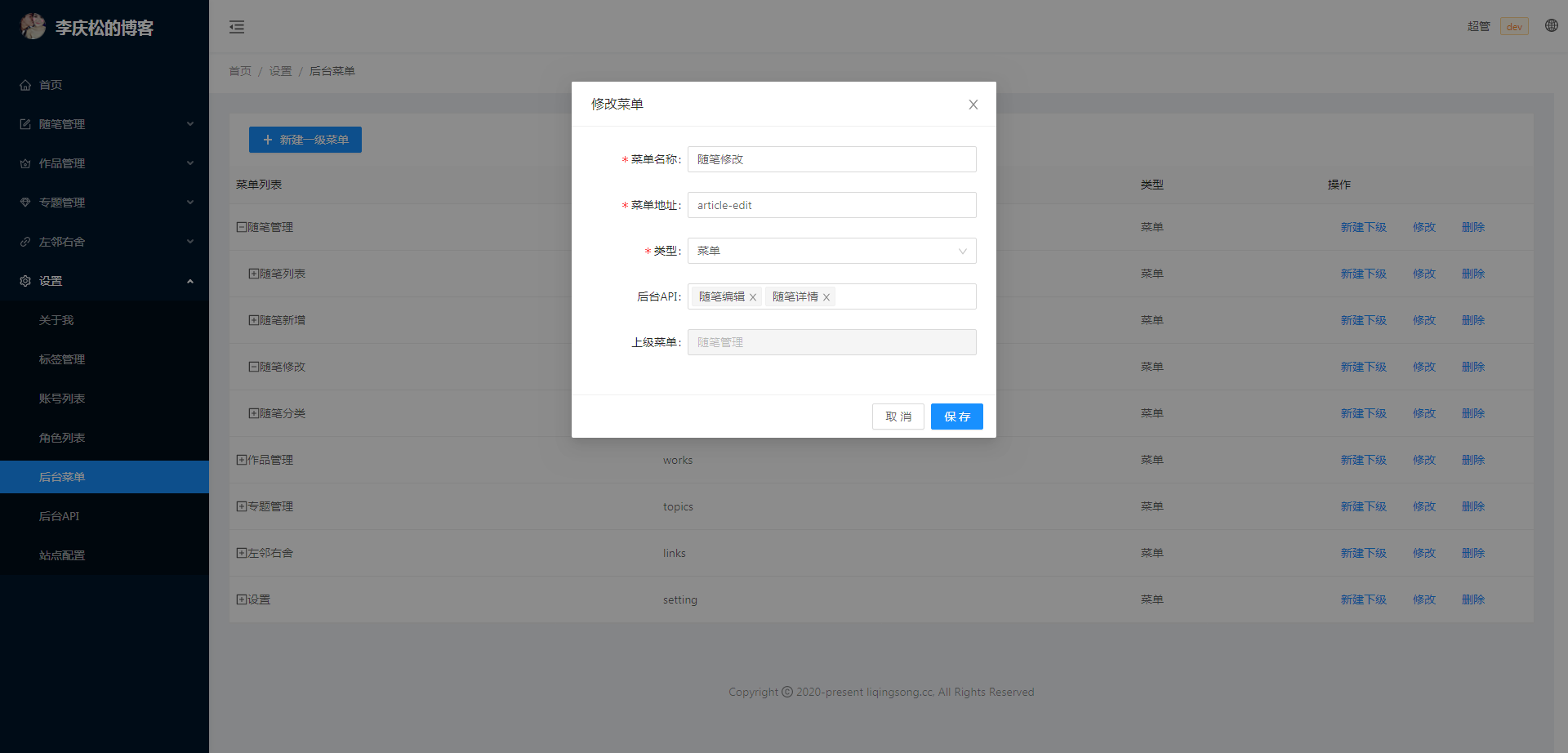Click the icon beside 专题管理 in sidebar
This screenshot has width=1568, height=753.
[x=25, y=203]
